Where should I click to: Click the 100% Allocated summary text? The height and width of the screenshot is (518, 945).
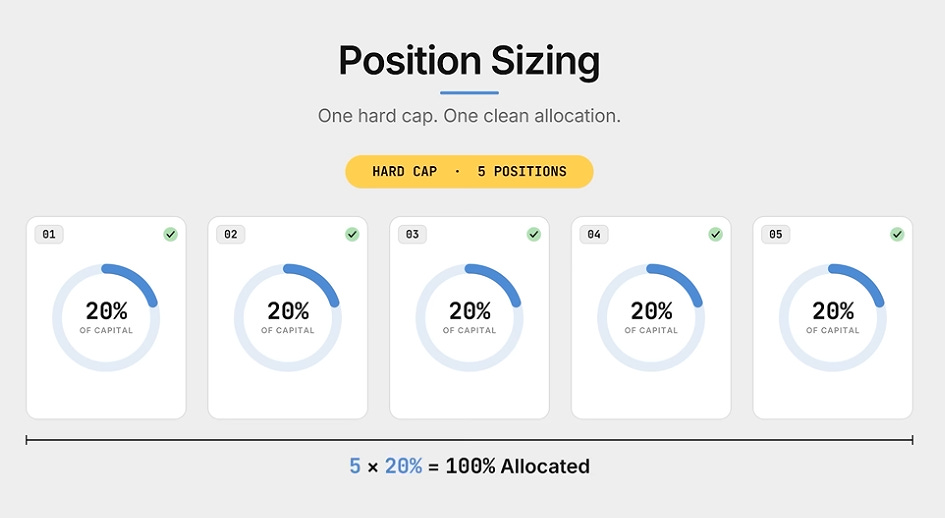pyautogui.click(x=518, y=466)
